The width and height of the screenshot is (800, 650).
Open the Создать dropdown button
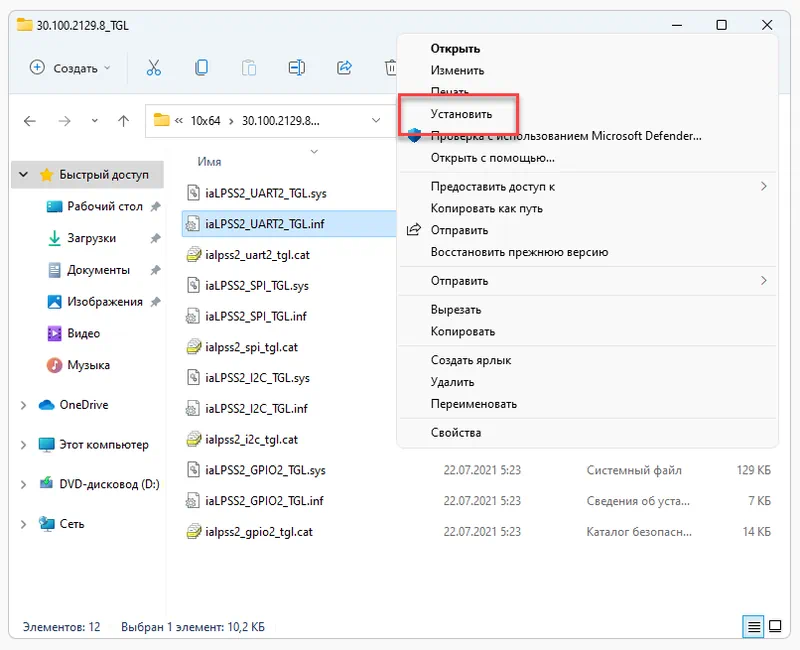(70, 68)
